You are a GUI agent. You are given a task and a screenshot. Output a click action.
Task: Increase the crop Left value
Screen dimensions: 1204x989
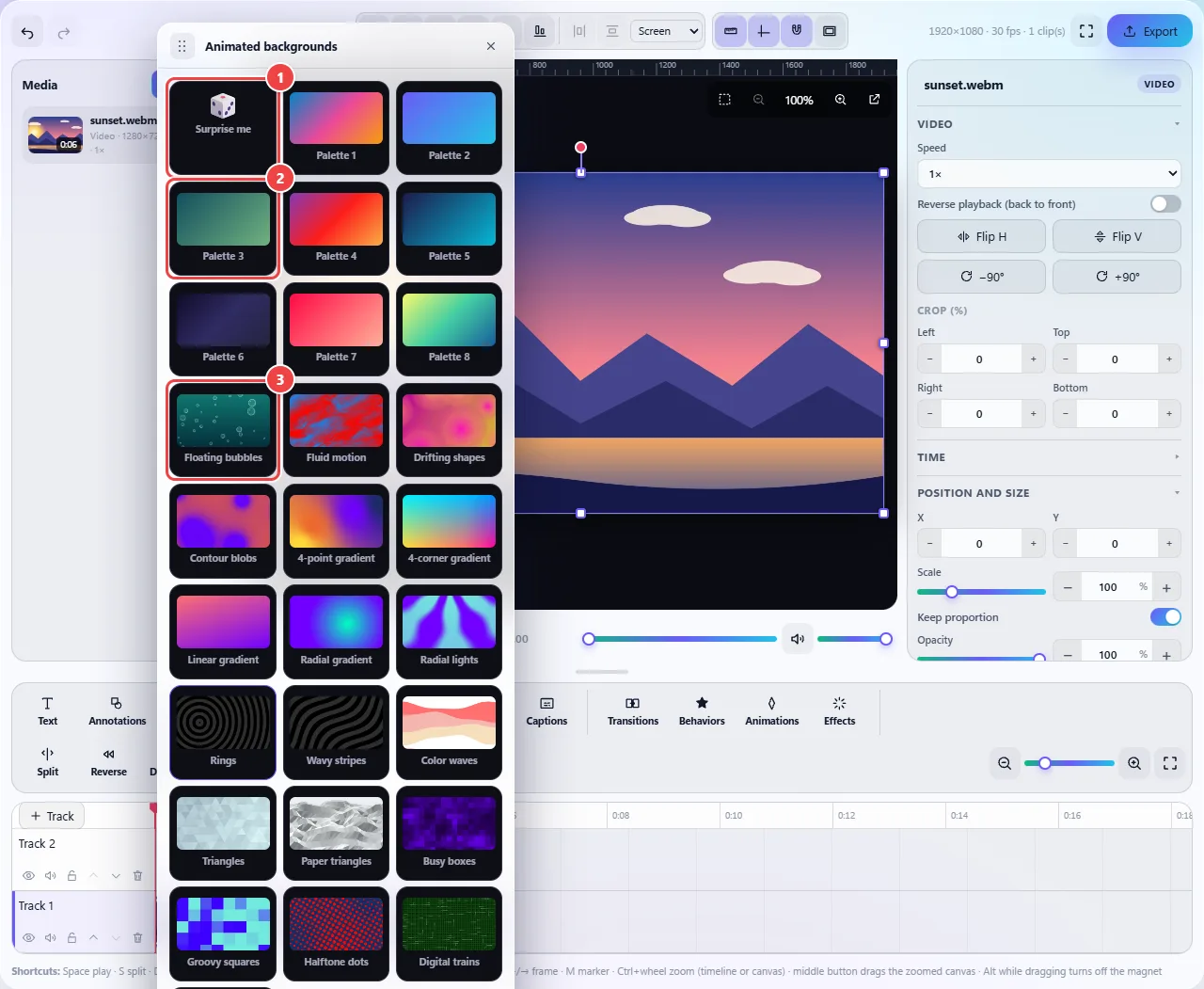(1033, 359)
